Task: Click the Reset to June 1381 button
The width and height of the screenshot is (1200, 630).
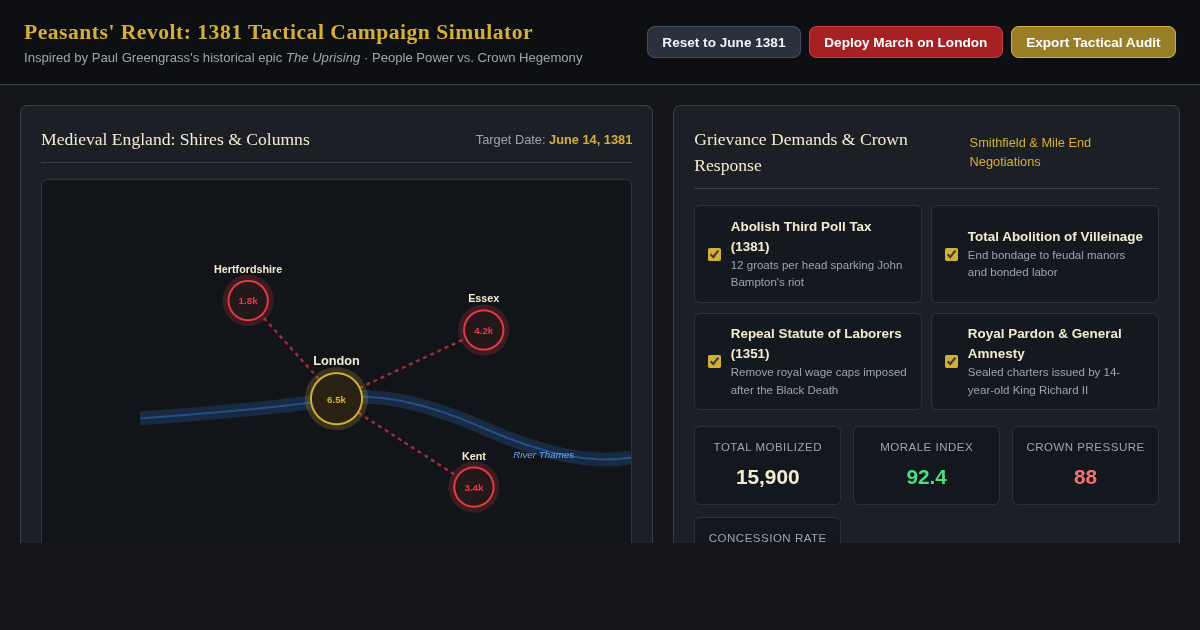Action: coord(724,42)
